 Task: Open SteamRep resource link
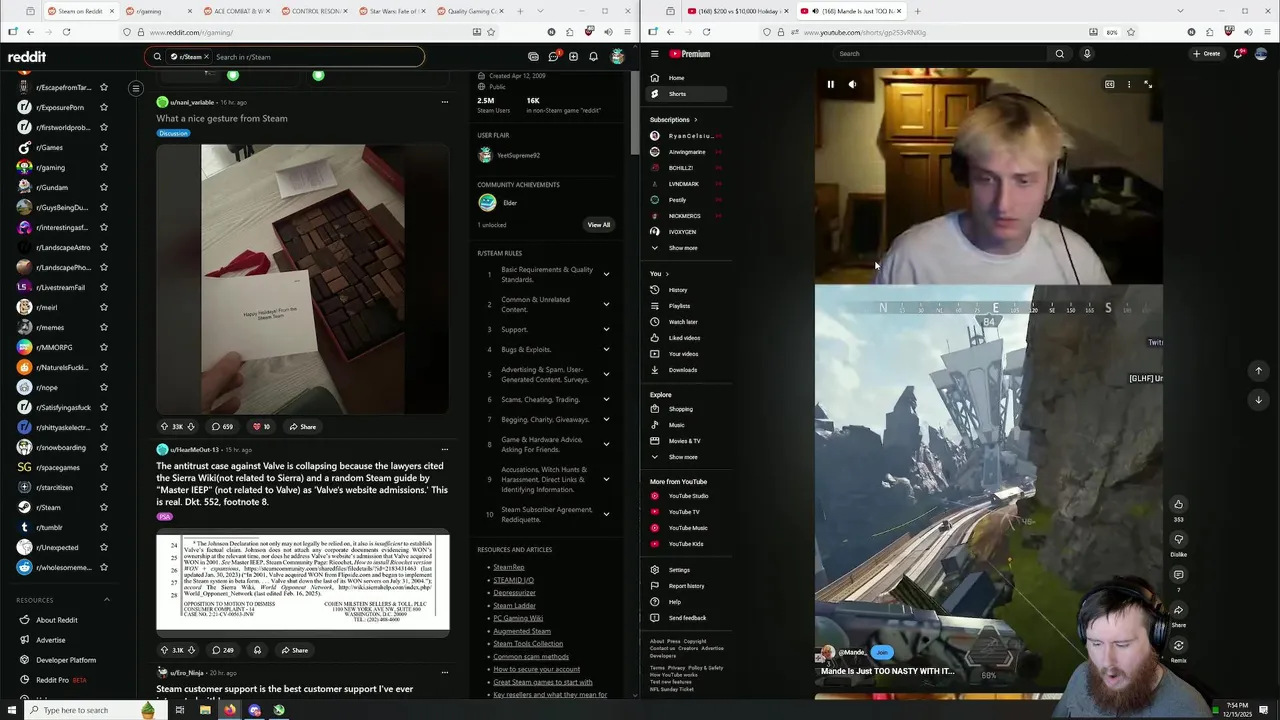click(509, 567)
